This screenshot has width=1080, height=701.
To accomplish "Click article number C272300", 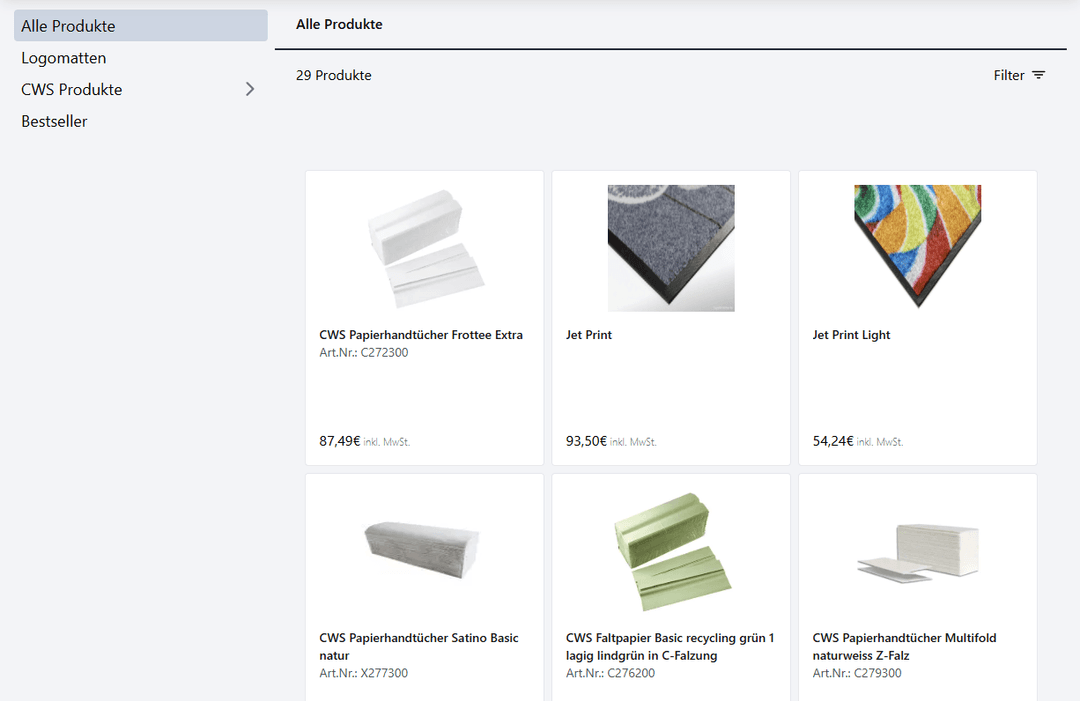I will coord(363,352).
